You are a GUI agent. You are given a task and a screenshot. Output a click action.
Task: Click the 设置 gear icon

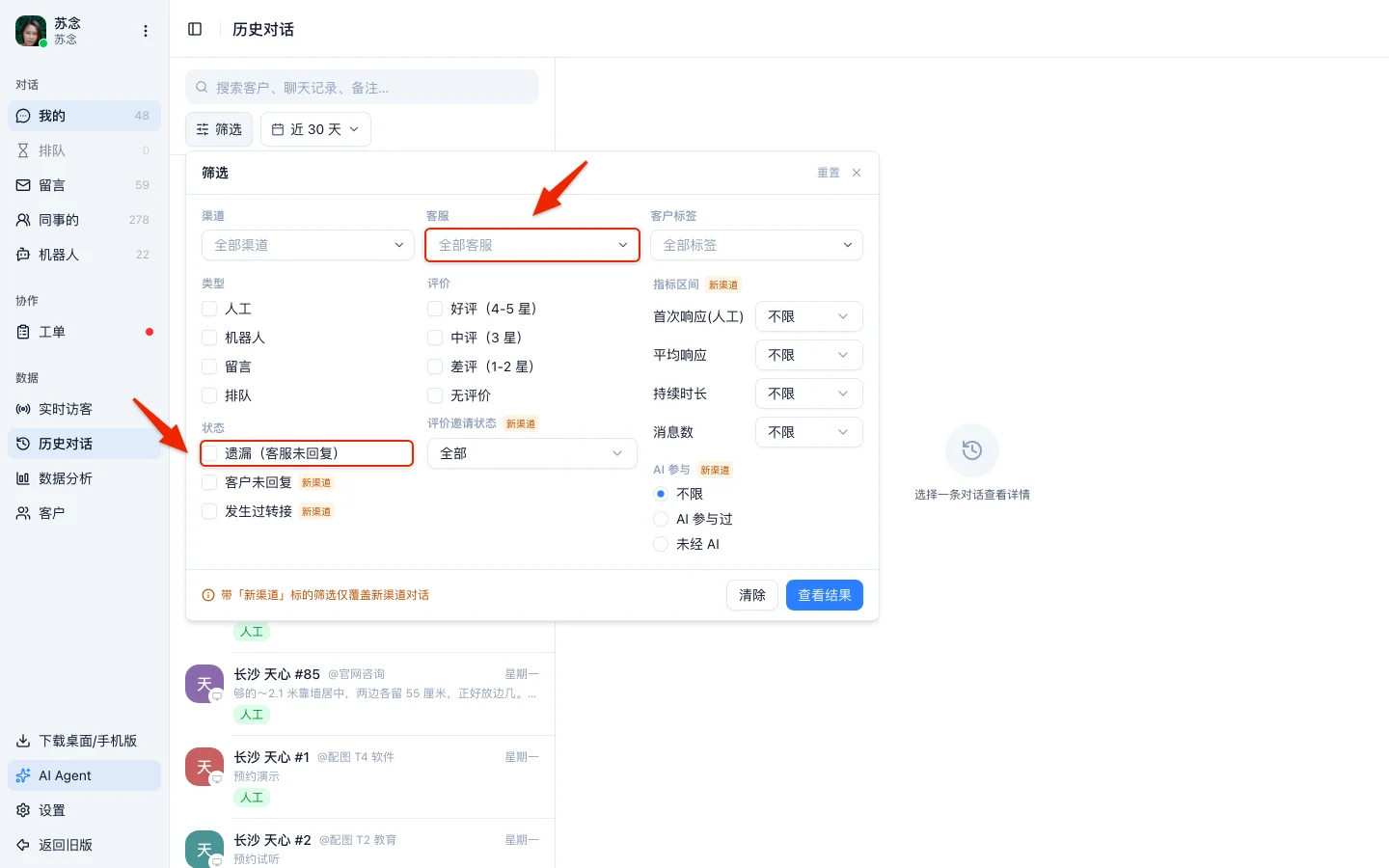coord(23,810)
